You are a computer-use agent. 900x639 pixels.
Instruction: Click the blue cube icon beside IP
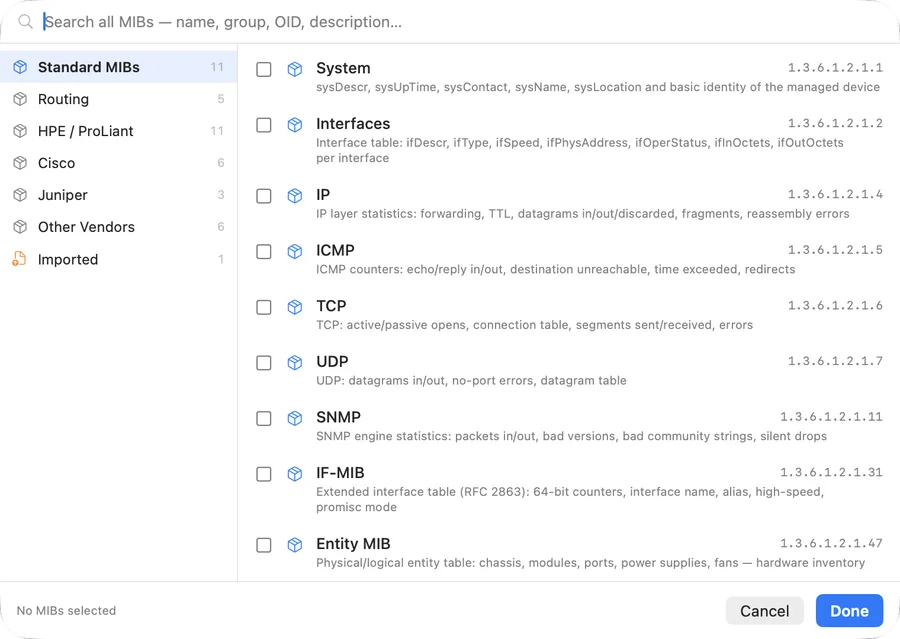[295, 196]
